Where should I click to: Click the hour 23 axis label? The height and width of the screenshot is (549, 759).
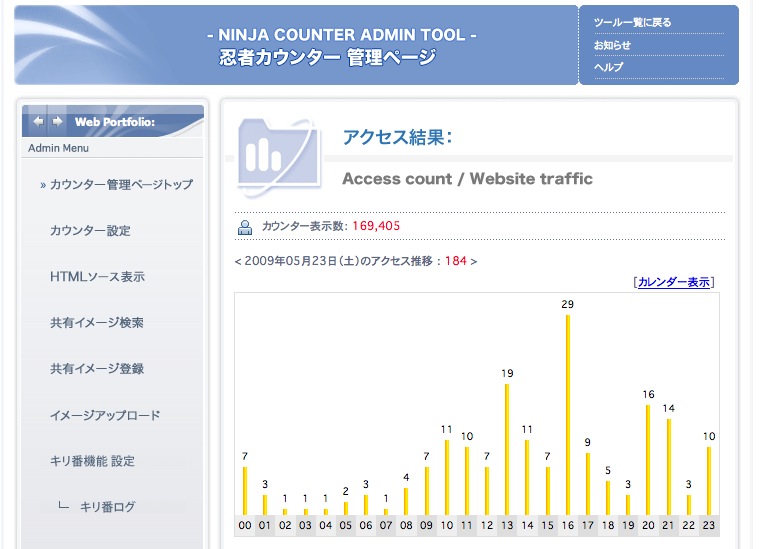coord(709,525)
